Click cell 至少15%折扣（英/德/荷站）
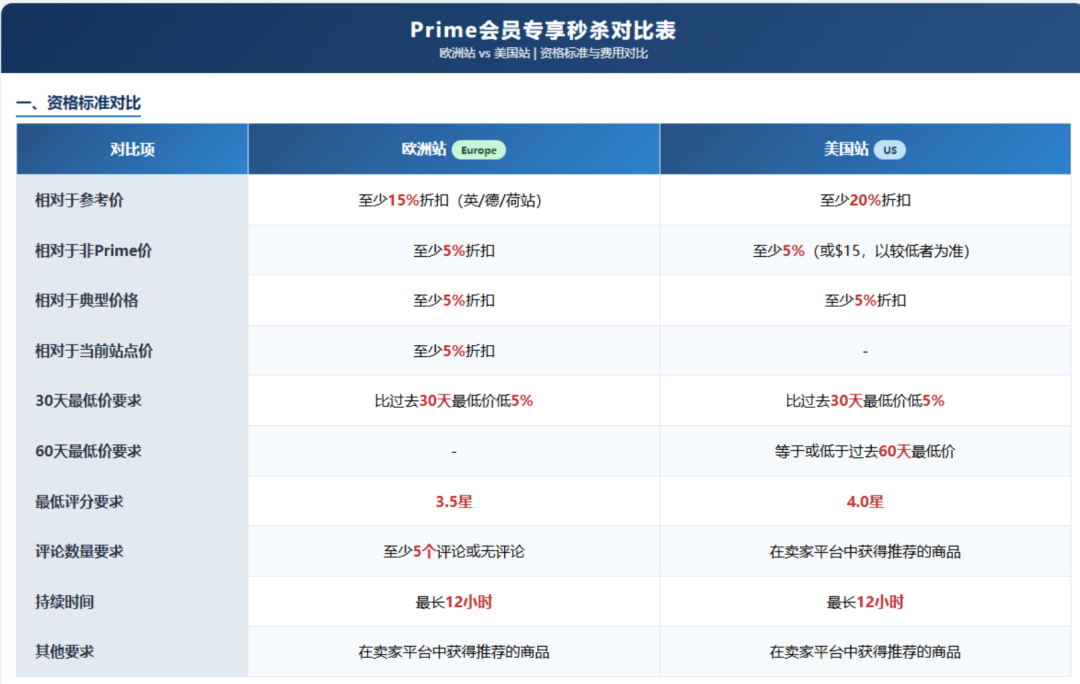This screenshot has width=1080, height=684. click(453, 200)
